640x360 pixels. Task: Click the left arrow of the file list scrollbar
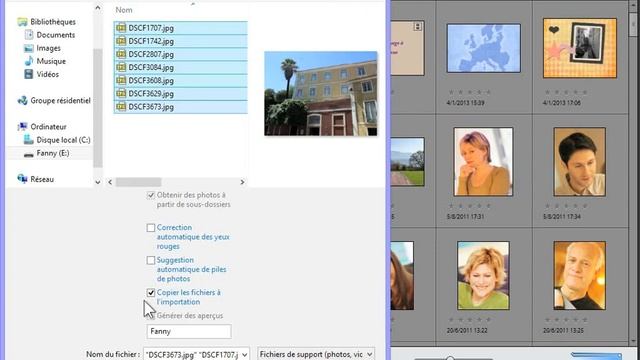click(x=110, y=182)
